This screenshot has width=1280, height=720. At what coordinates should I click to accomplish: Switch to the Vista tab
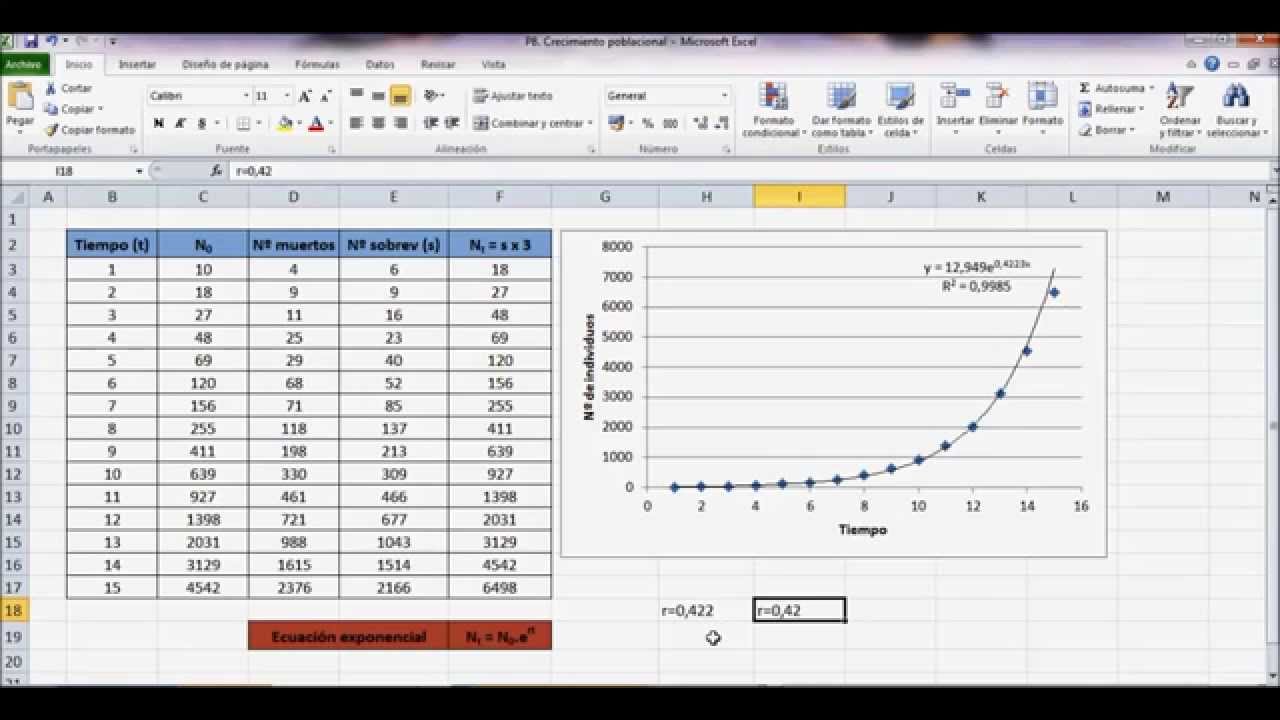pyautogui.click(x=493, y=64)
